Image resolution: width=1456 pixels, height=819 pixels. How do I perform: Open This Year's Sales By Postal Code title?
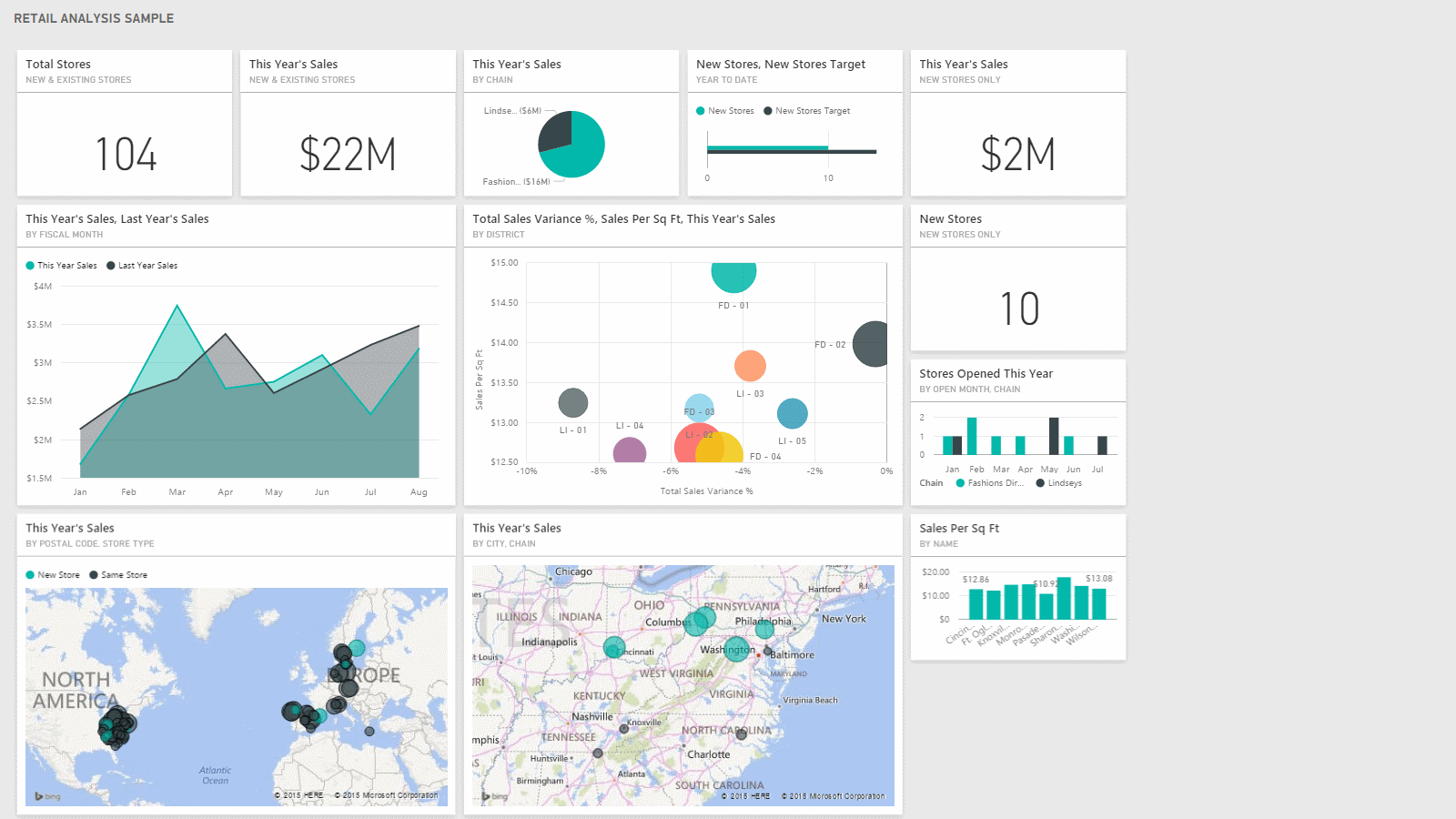[70, 529]
